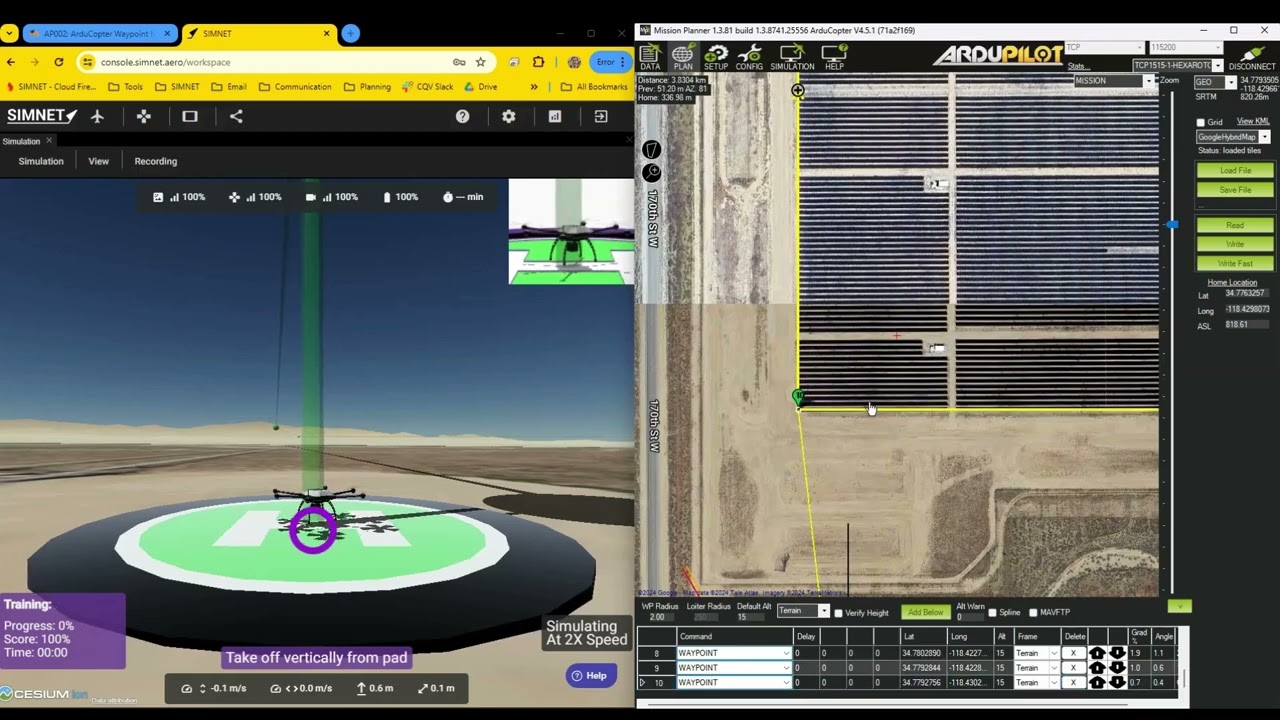Viewport: 1280px width, 720px height.
Task: Move waypoint 8 down with arrow
Action: [x=1117, y=653]
